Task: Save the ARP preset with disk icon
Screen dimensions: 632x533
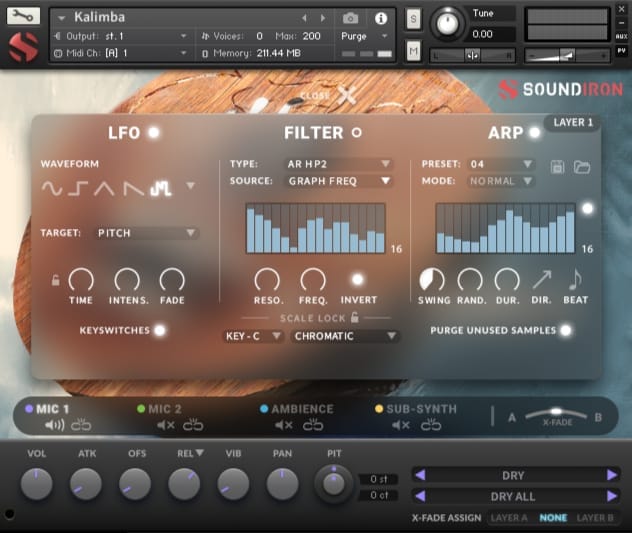Action: (559, 165)
